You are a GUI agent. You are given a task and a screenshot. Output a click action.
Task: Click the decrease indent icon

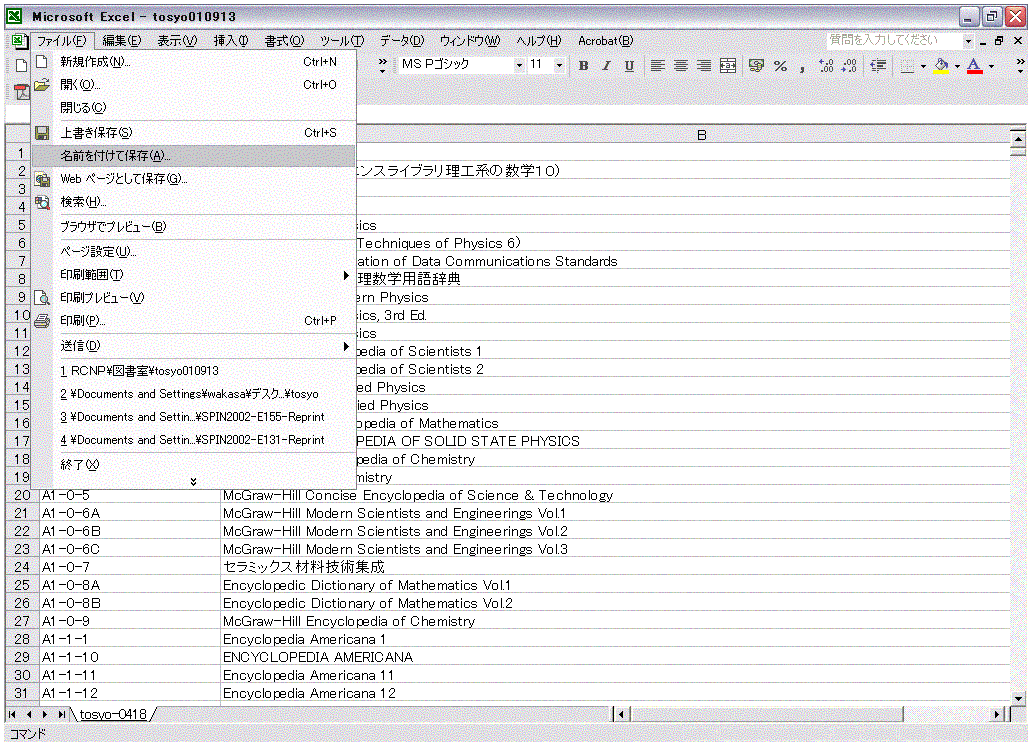click(878, 66)
